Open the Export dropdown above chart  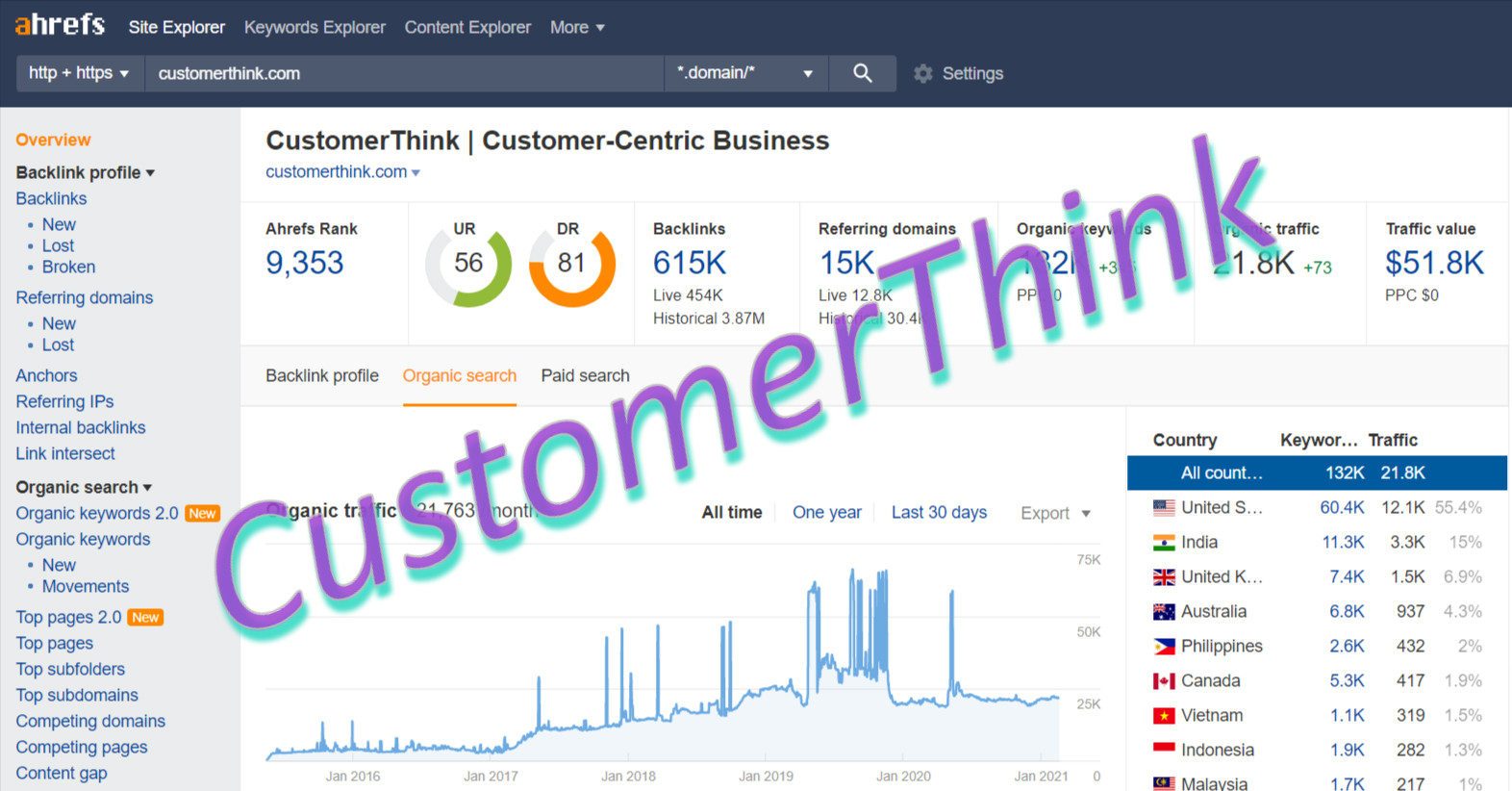click(1055, 513)
